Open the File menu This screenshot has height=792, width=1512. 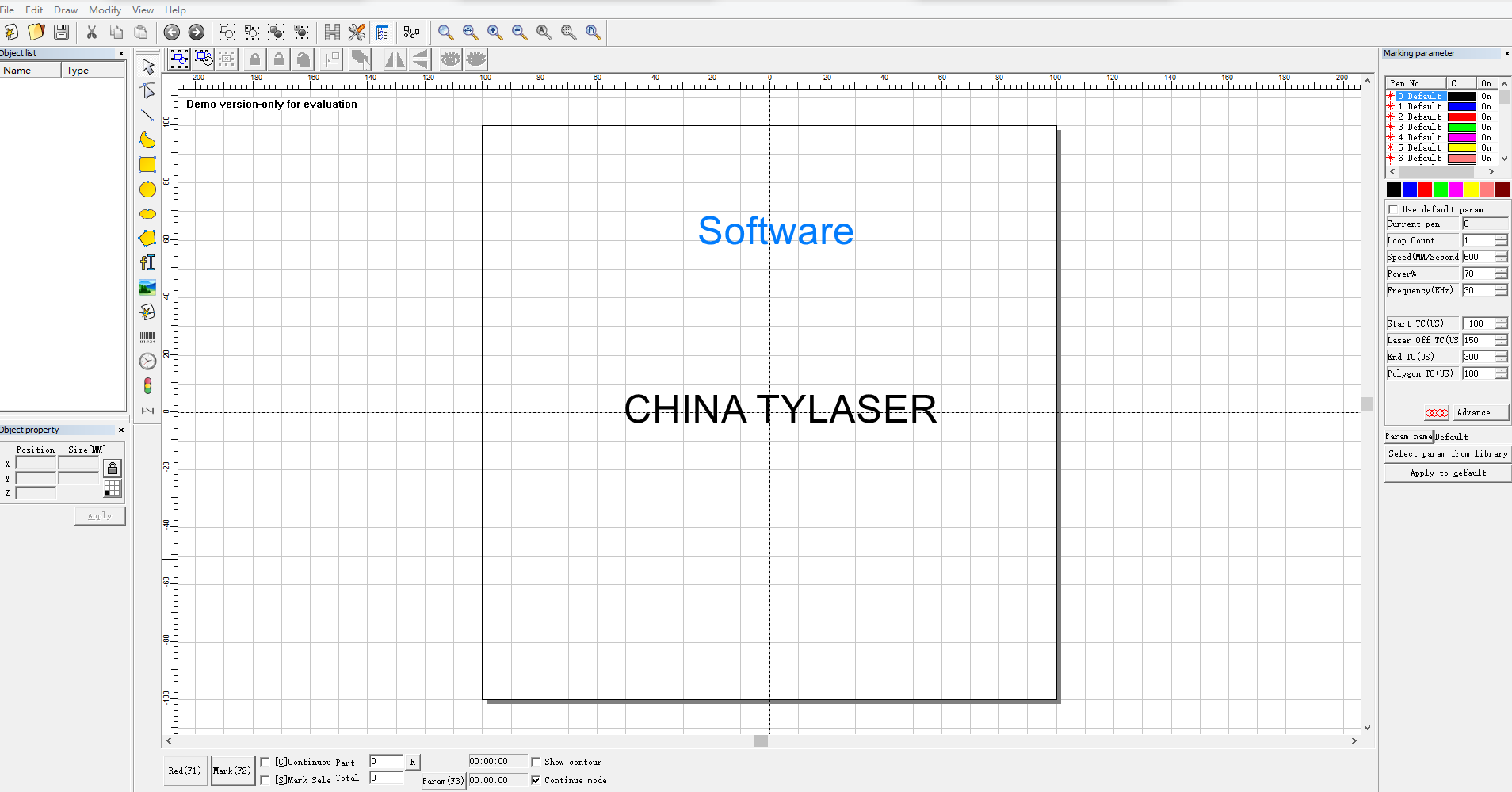[6, 10]
